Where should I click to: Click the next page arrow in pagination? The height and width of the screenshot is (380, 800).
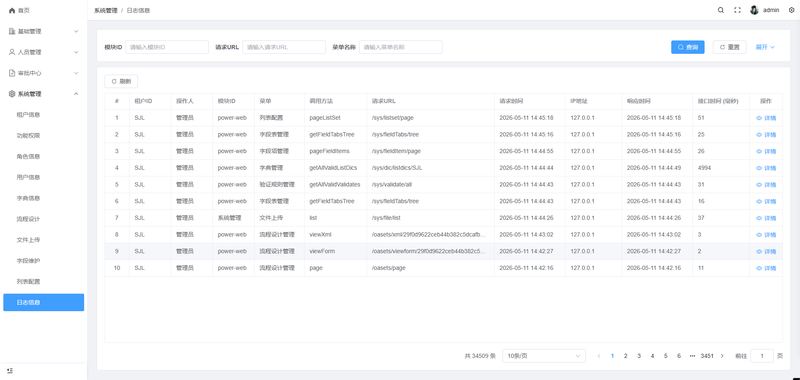(722, 356)
